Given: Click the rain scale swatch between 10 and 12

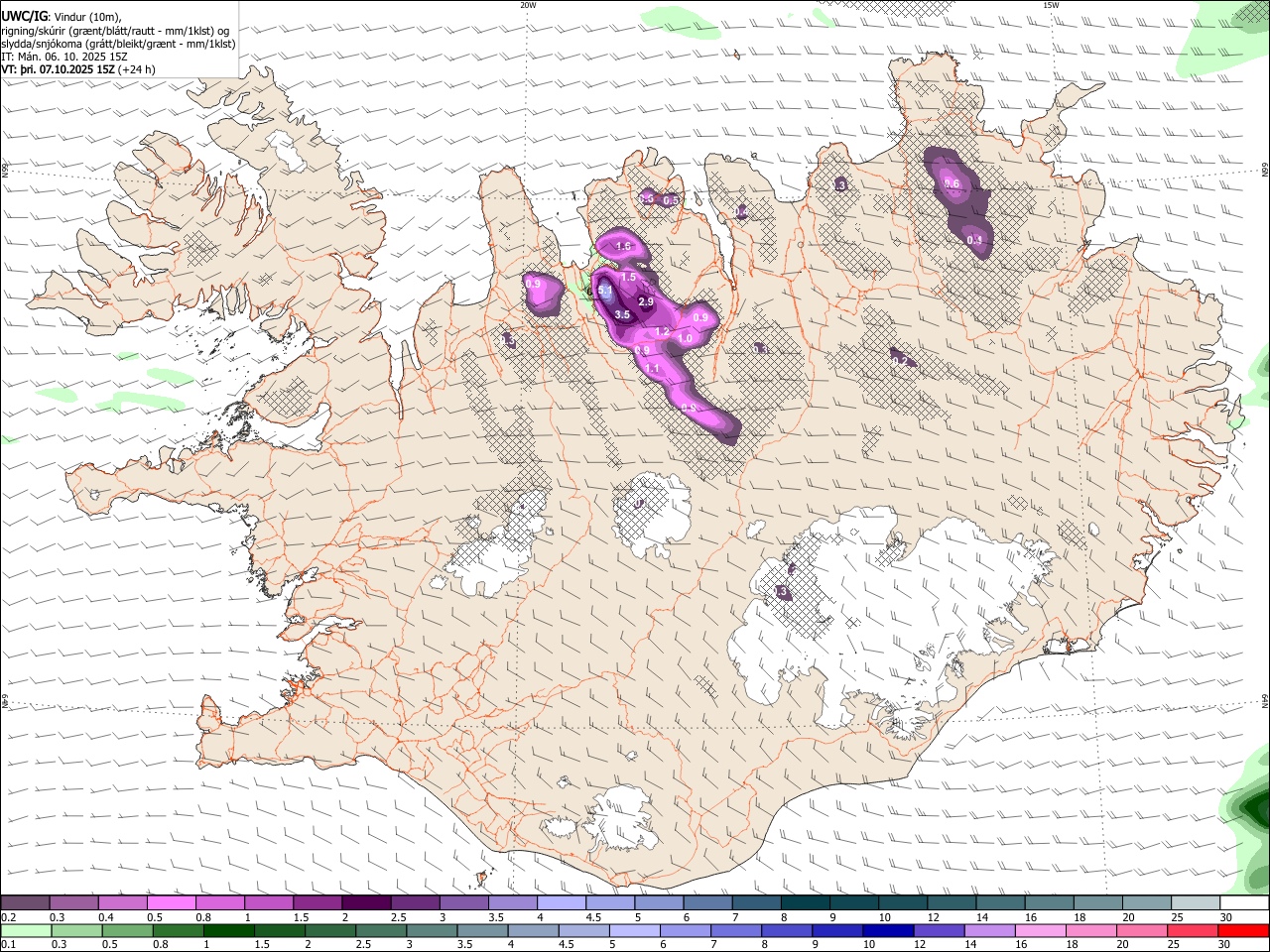Looking at the screenshot, I should [886, 930].
